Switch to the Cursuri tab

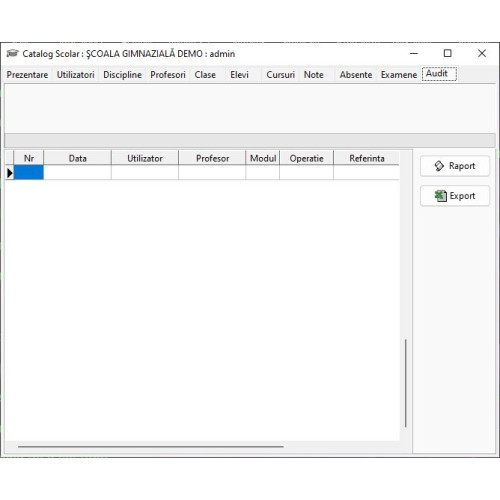280,75
